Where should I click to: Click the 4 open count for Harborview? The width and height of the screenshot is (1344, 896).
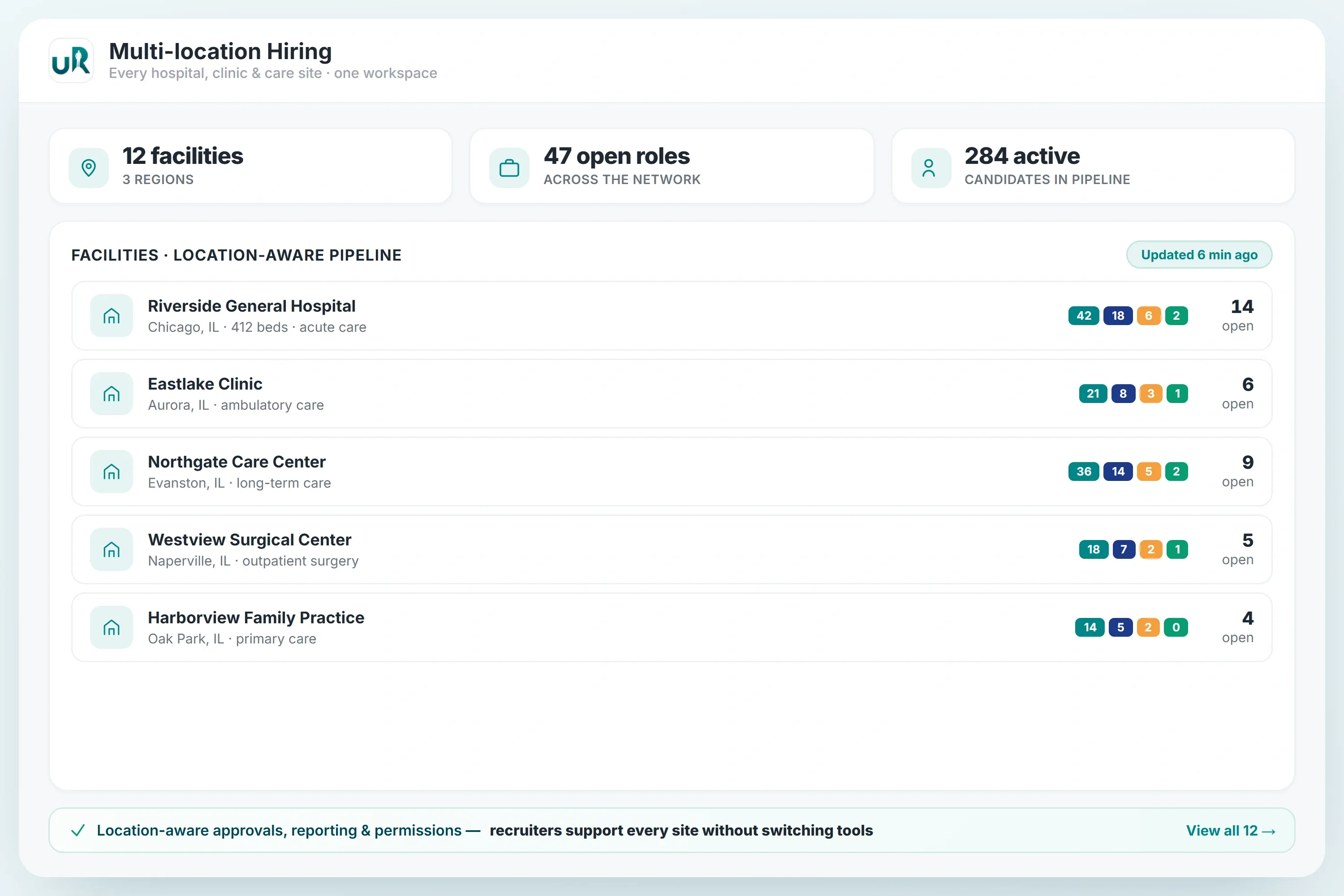point(1238,627)
